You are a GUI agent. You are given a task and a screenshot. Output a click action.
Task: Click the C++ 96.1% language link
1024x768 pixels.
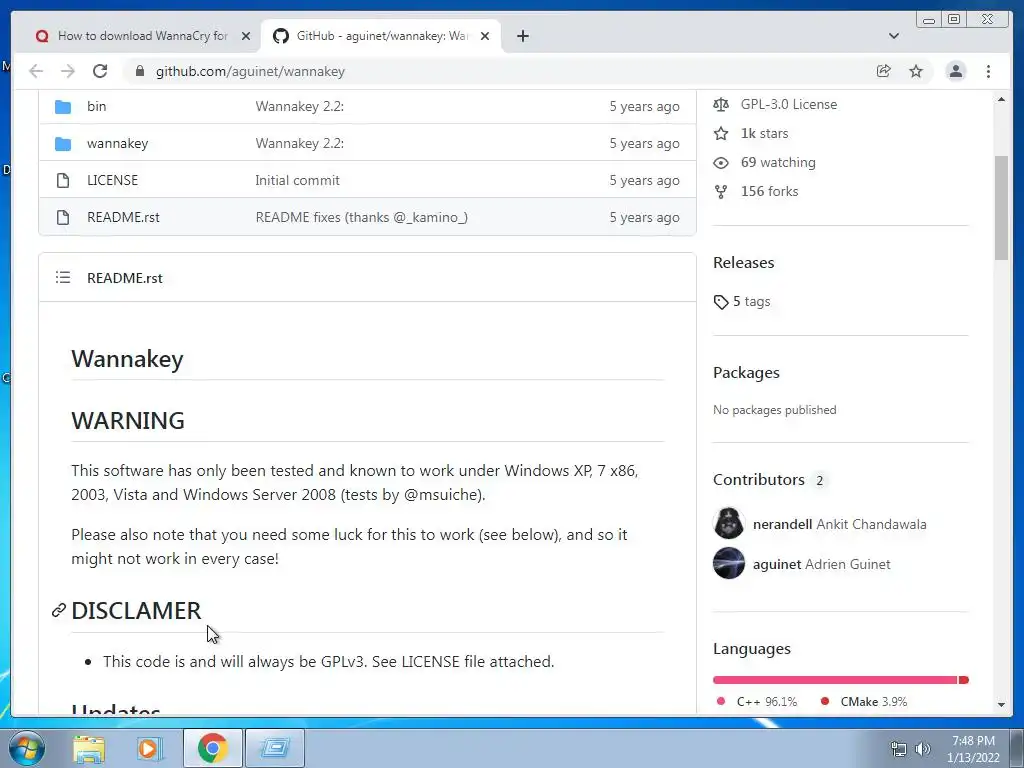click(x=757, y=701)
